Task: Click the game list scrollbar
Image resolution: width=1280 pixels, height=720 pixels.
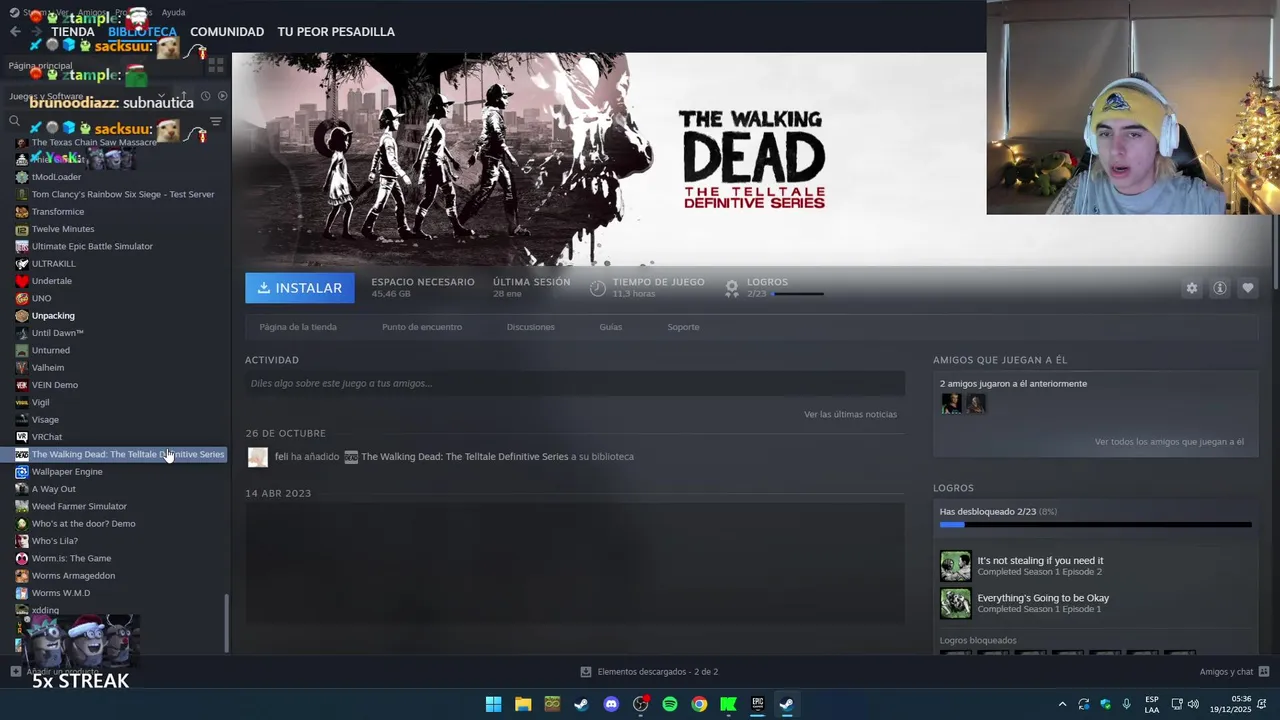Action: [226, 622]
